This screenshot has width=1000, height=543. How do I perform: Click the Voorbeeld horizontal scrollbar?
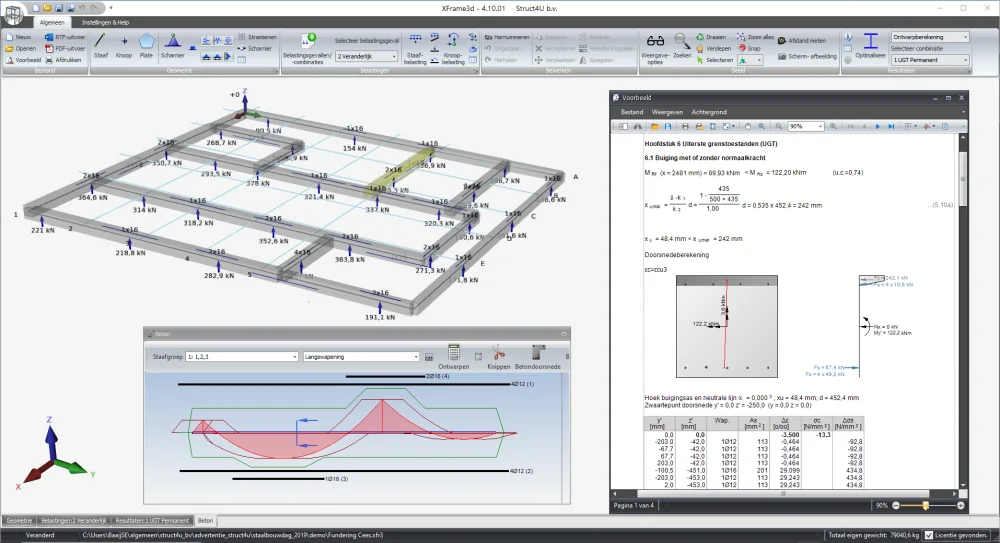(x=784, y=493)
